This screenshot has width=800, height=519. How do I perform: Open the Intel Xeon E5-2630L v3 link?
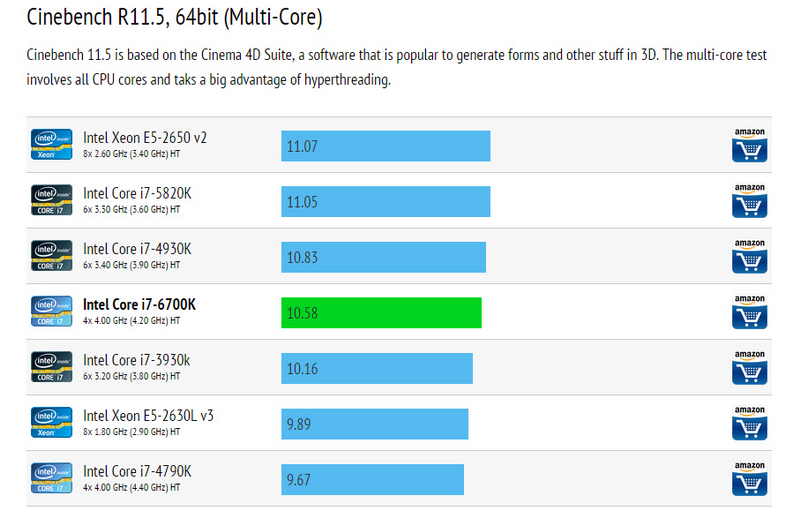148,415
